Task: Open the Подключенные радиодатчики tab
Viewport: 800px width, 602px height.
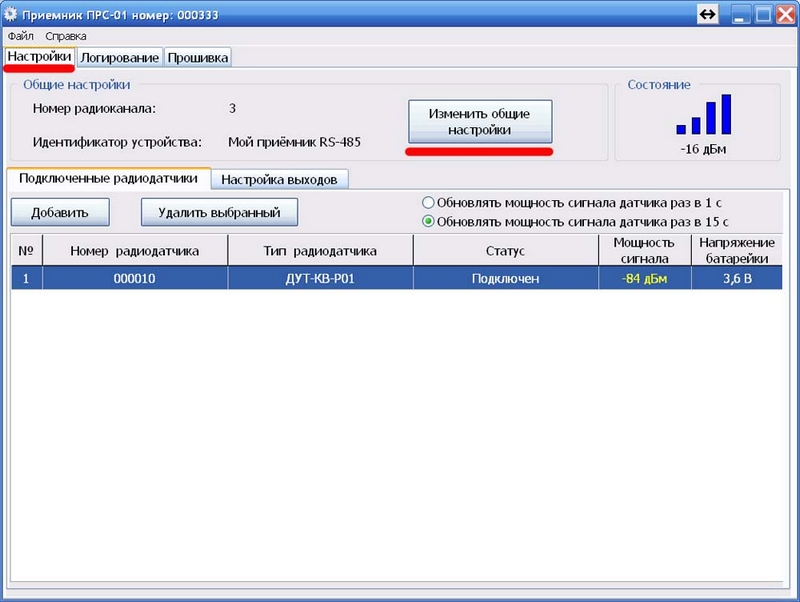Action: coord(109,179)
